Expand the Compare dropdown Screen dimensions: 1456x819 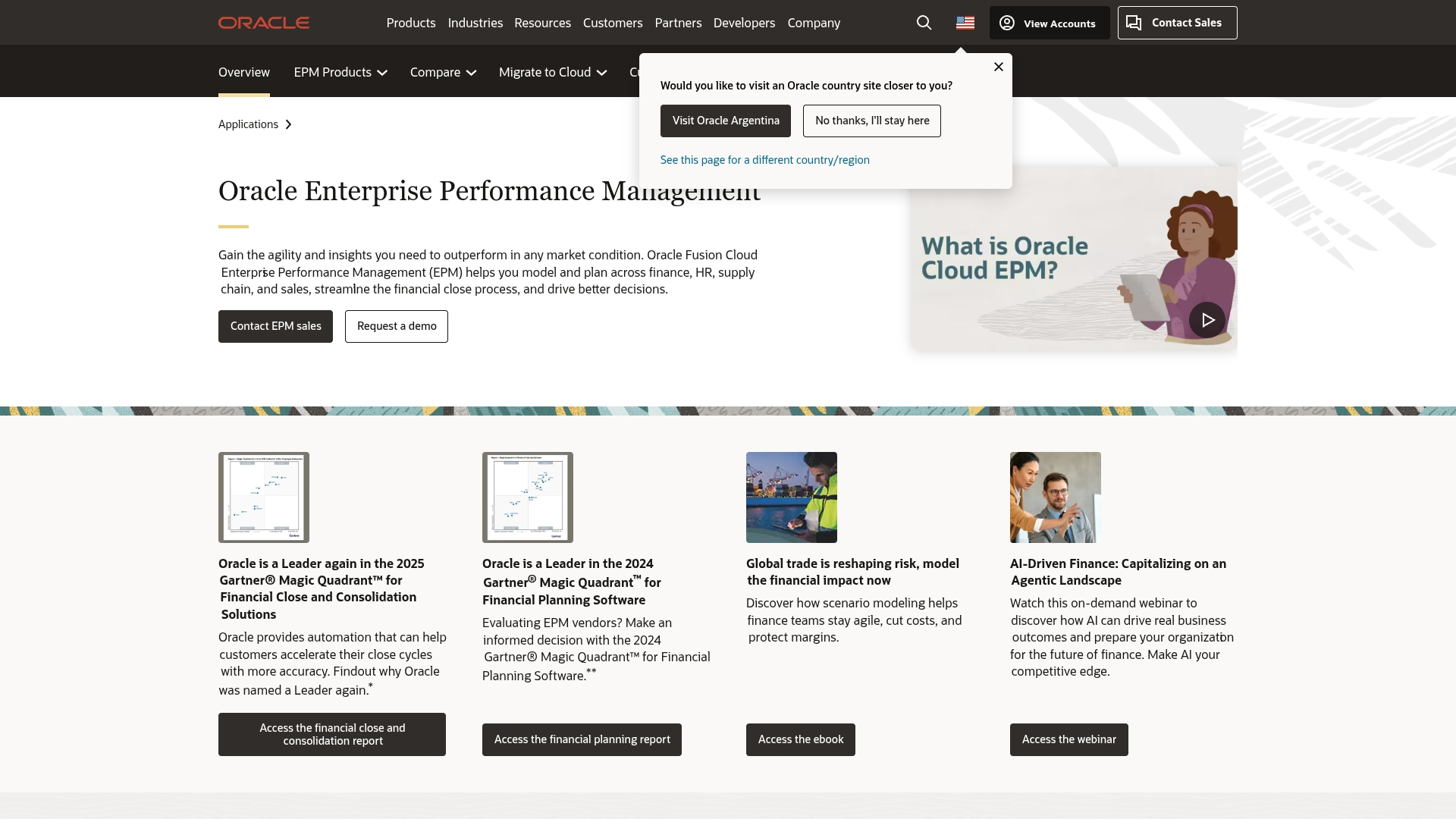(443, 72)
